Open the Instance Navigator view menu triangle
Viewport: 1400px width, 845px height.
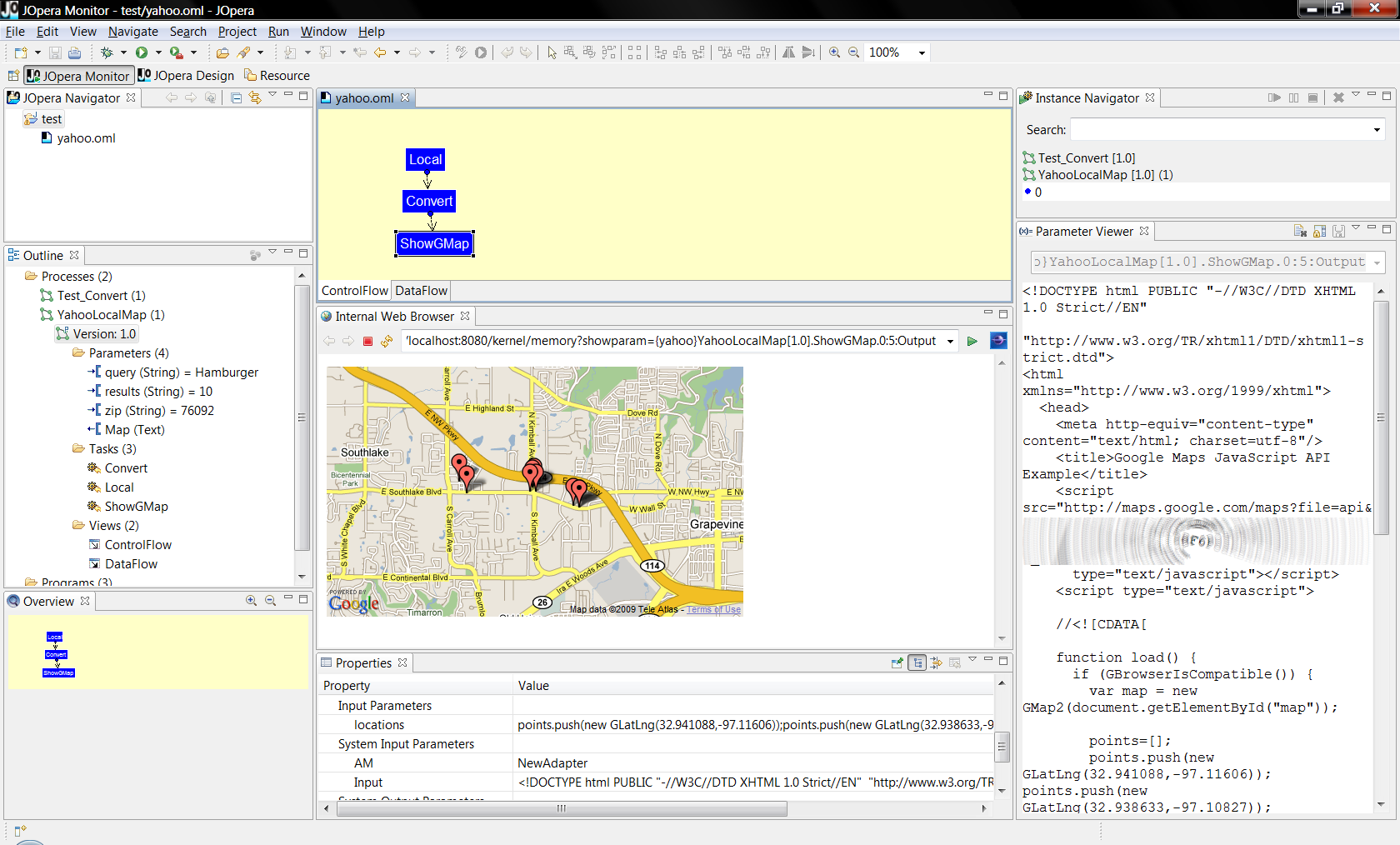[1356, 94]
